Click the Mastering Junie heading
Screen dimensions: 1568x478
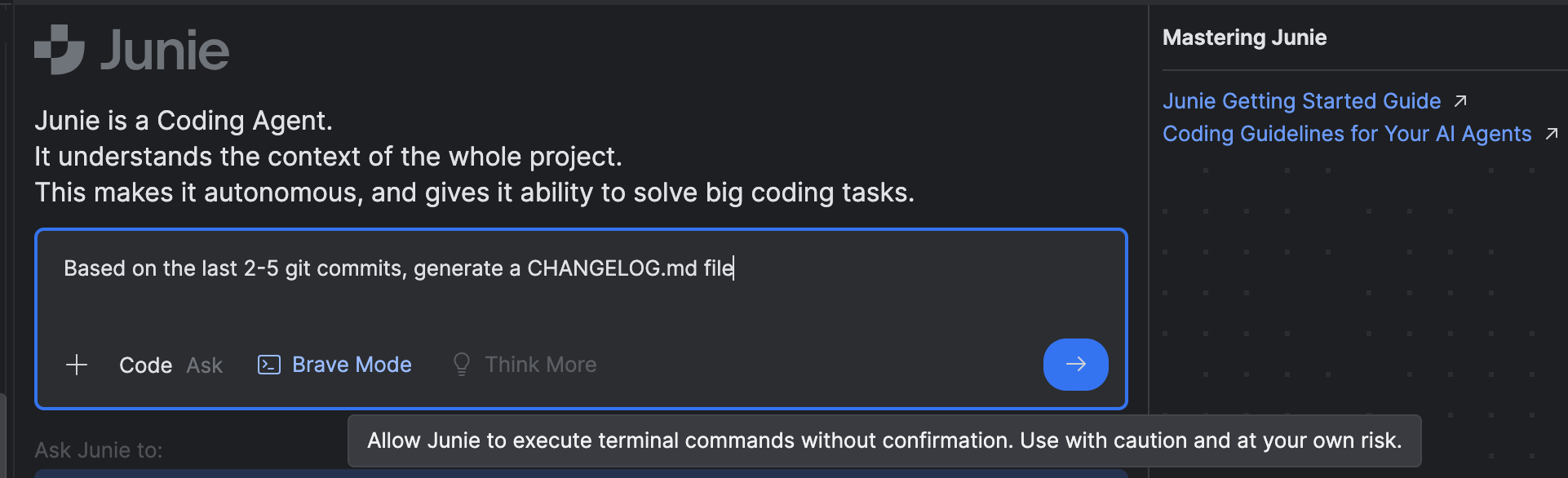(x=1244, y=38)
